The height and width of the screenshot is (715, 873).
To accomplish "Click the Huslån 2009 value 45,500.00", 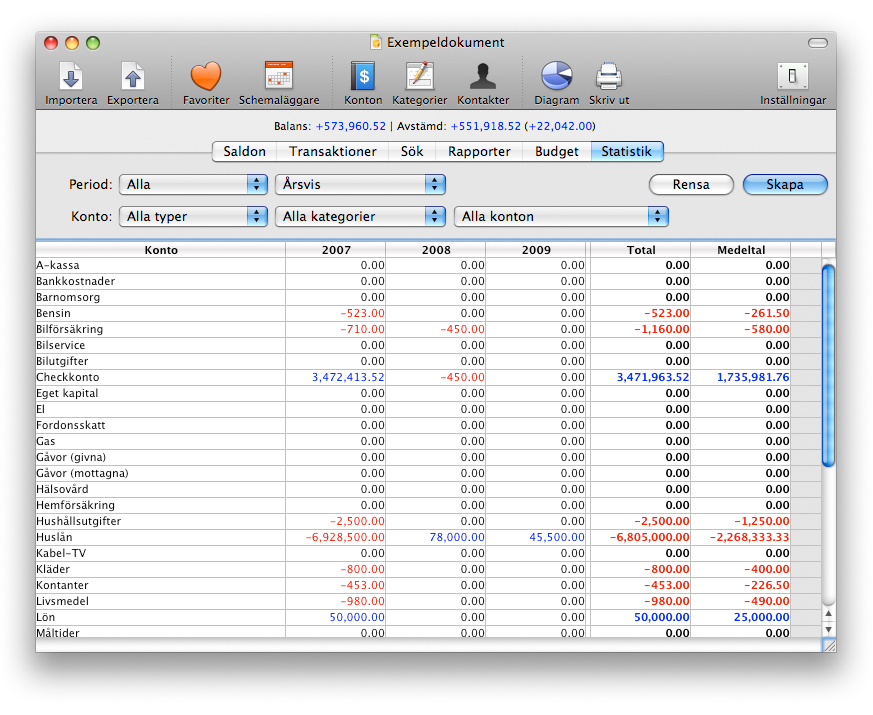I will point(557,537).
